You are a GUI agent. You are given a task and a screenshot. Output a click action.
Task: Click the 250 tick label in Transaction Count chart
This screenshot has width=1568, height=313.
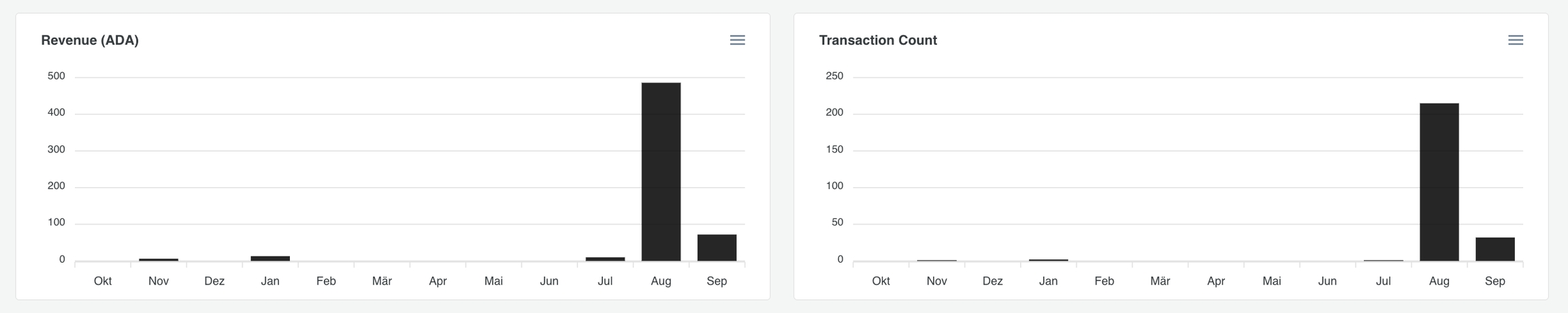[834, 76]
